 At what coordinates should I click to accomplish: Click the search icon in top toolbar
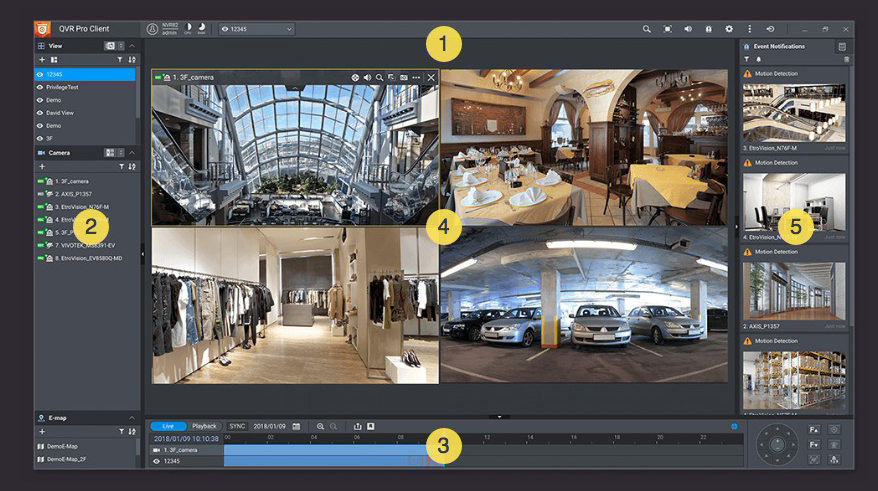[647, 29]
